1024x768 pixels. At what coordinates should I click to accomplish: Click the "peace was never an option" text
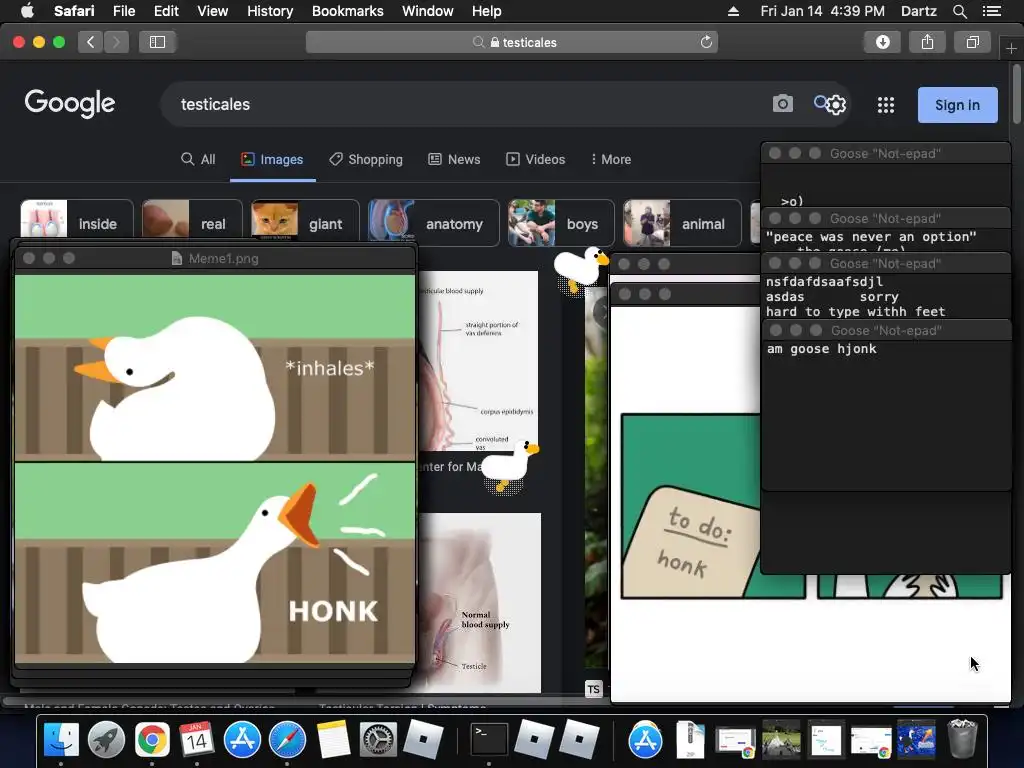coord(871,236)
